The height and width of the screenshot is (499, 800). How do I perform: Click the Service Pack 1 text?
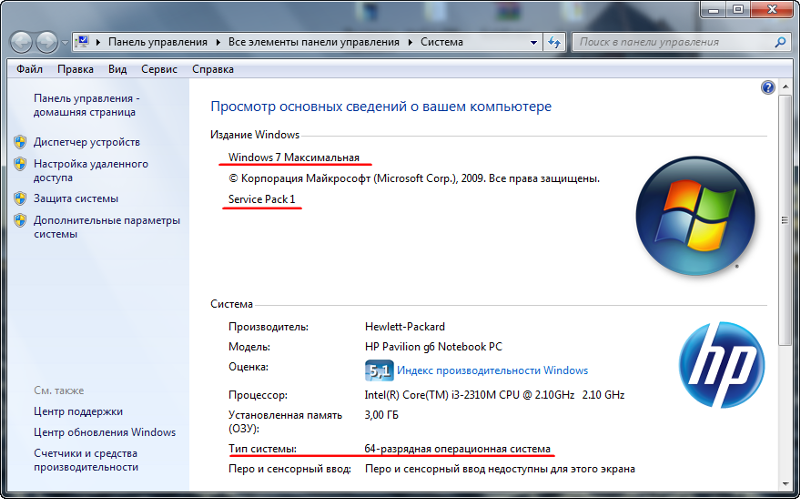(262, 199)
